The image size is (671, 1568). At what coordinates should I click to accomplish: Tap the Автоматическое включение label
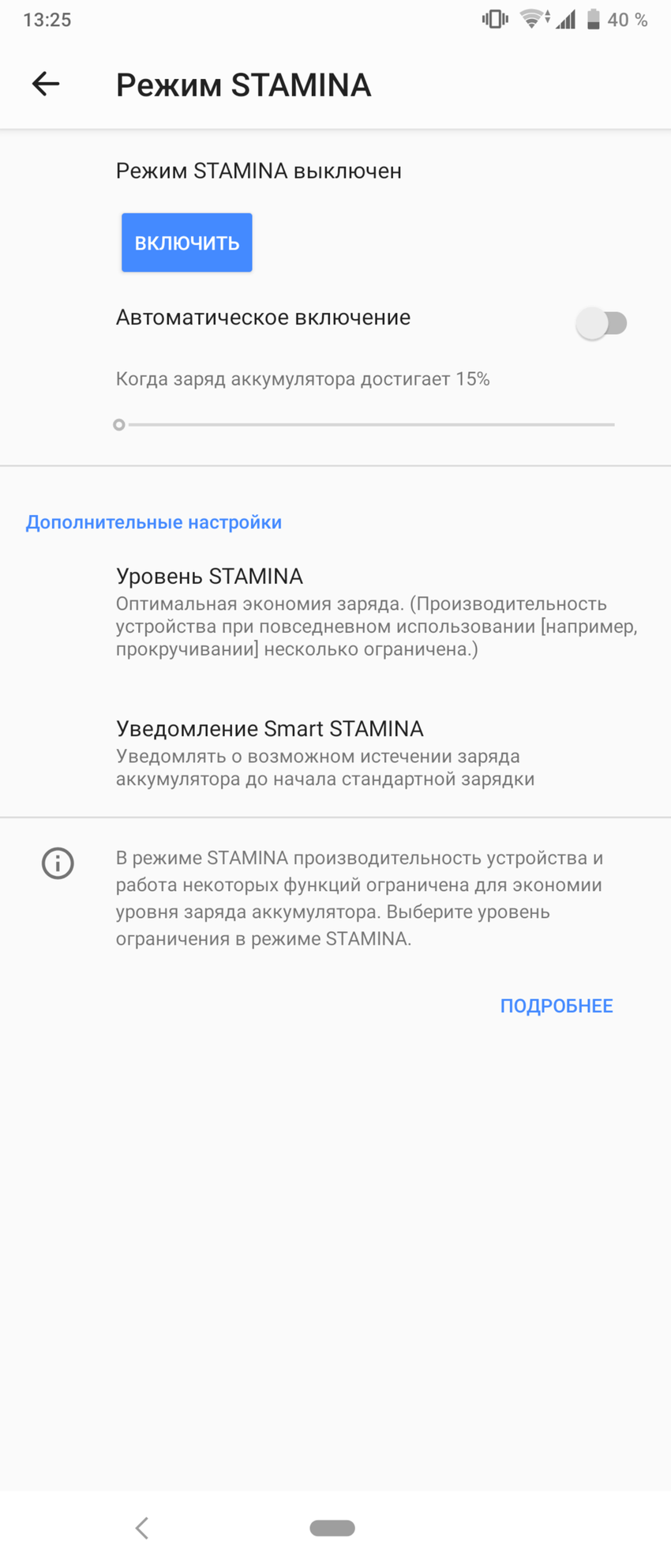tap(263, 318)
